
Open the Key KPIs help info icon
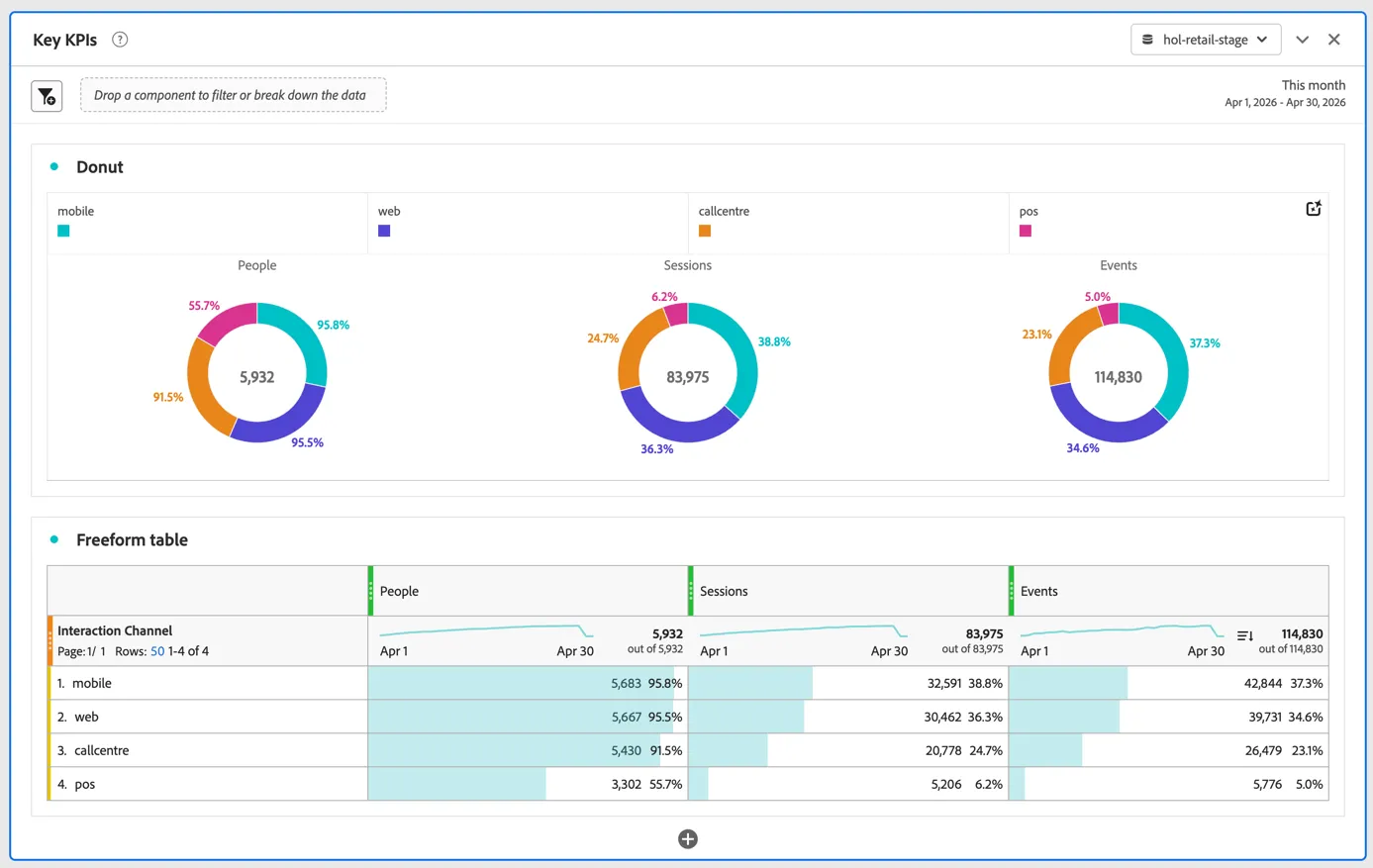coord(120,40)
